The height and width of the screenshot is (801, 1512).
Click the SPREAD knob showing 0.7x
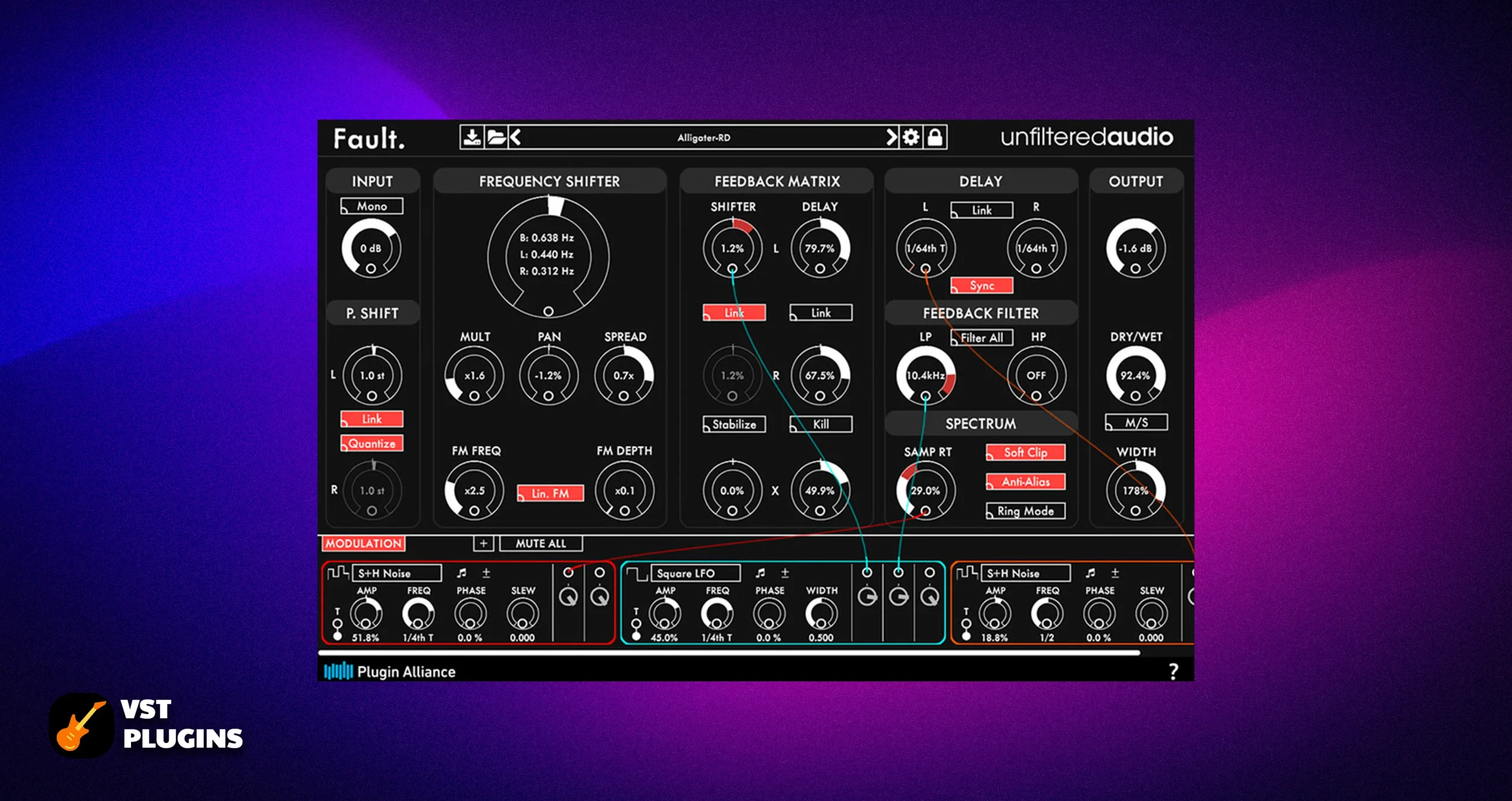pos(624,375)
